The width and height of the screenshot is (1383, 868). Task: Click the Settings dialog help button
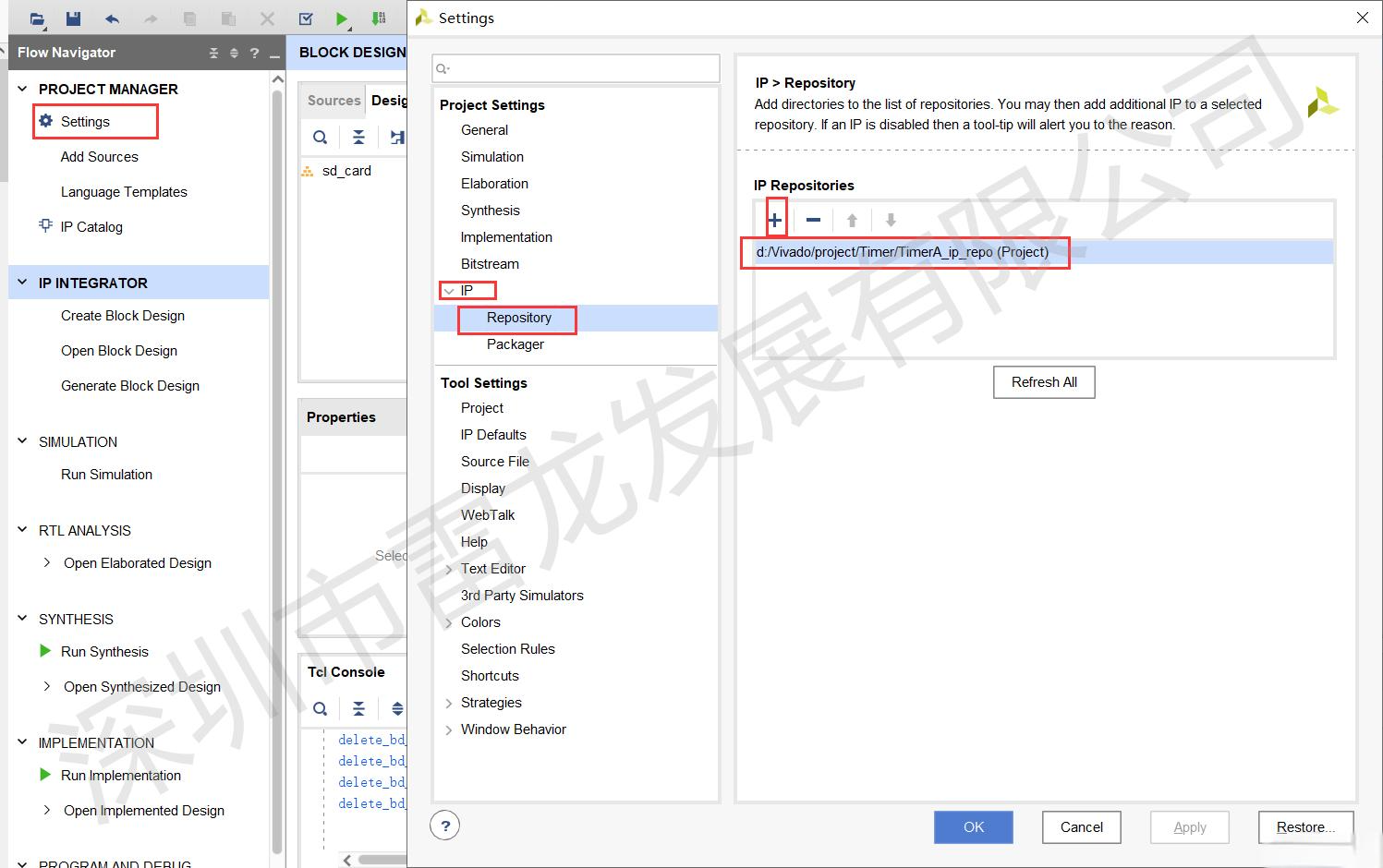pyautogui.click(x=445, y=826)
